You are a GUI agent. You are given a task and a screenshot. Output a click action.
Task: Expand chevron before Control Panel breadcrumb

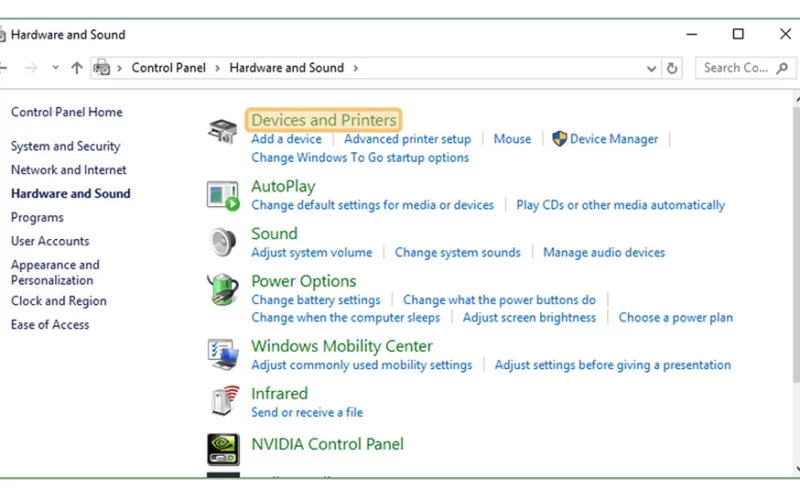(x=119, y=68)
